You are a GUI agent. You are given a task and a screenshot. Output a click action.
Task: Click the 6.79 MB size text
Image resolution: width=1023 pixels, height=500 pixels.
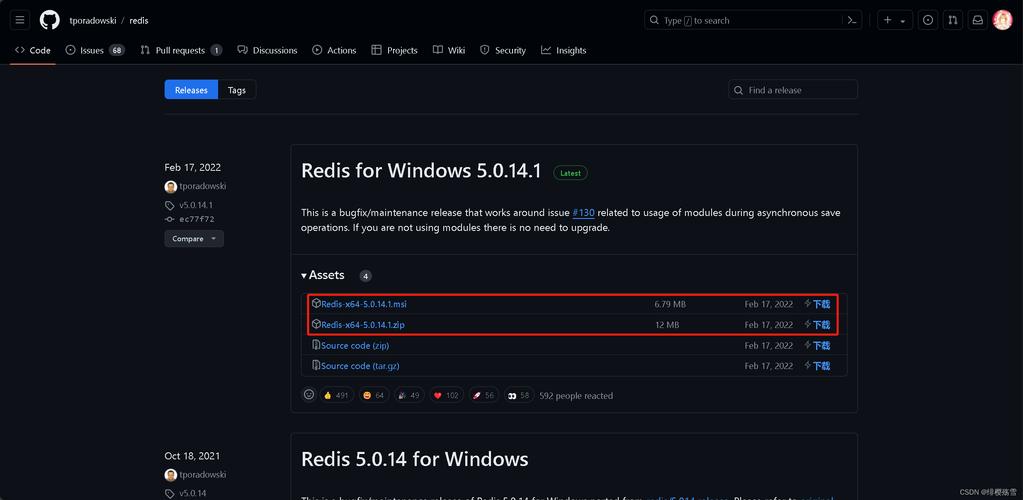670,304
